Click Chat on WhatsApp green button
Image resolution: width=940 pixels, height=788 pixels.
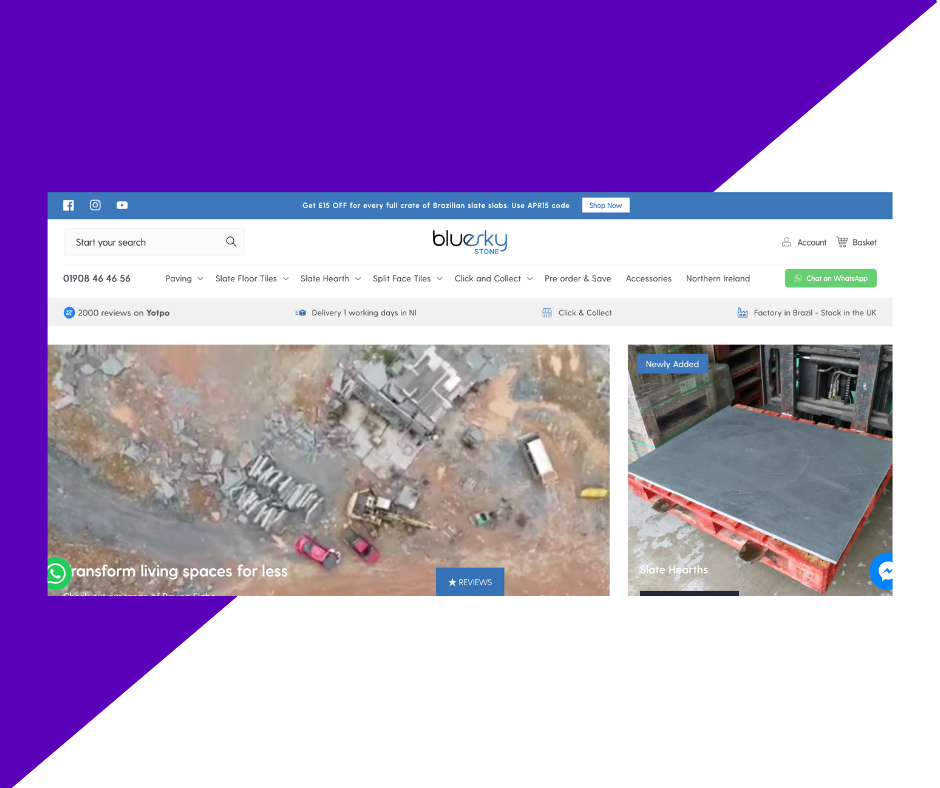(x=831, y=278)
